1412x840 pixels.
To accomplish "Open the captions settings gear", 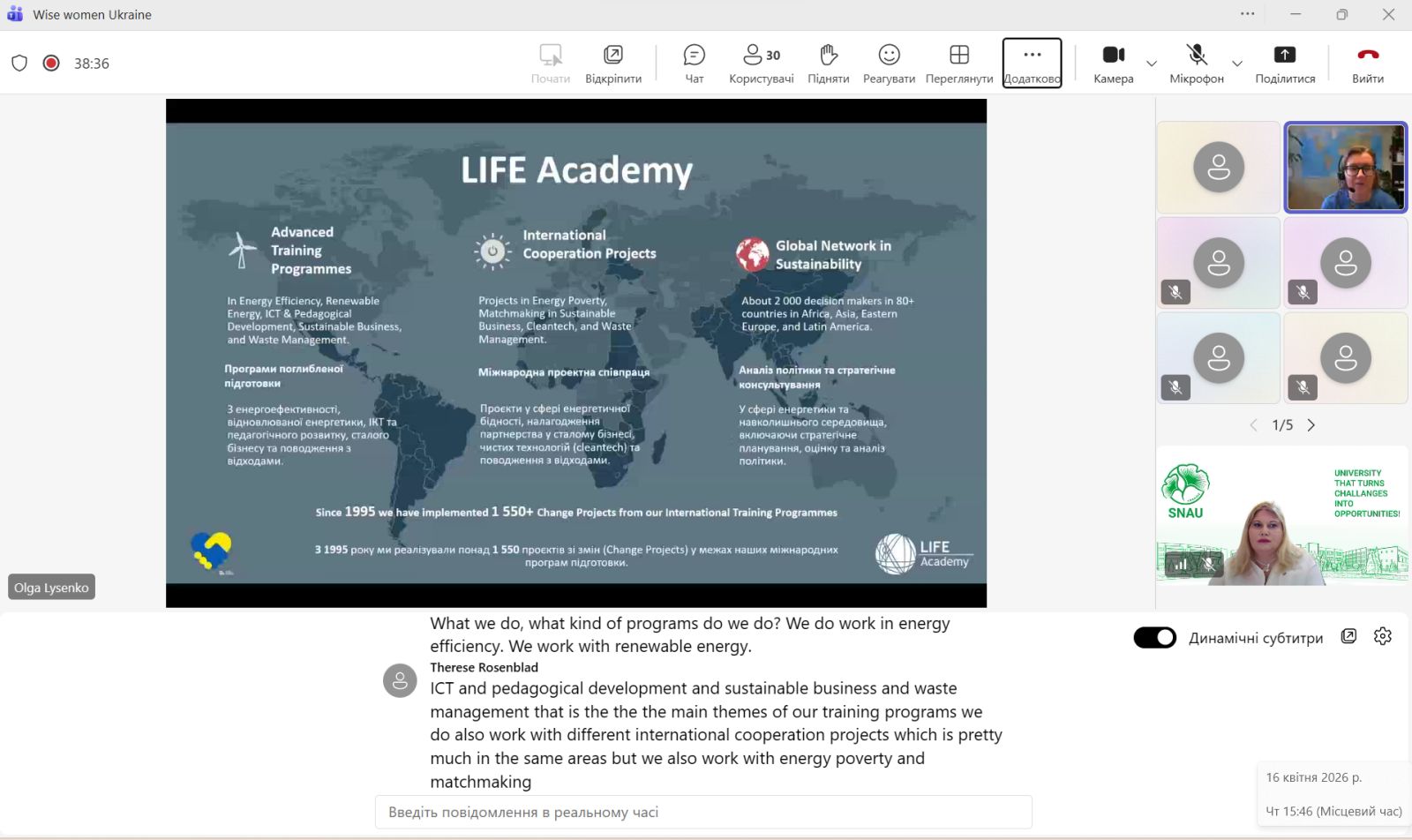I will coord(1382,636).
